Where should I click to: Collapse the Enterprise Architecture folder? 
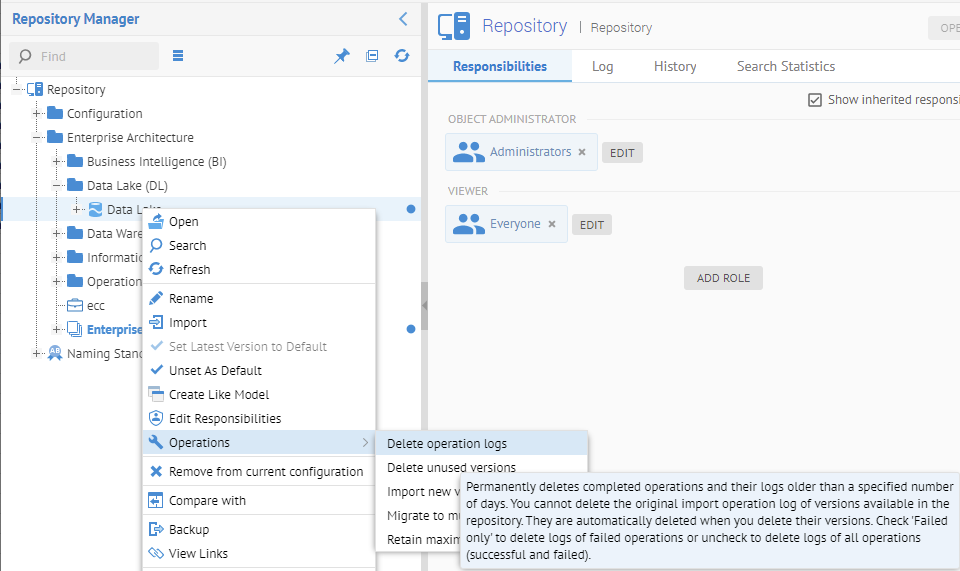click(x=37, y=138)
